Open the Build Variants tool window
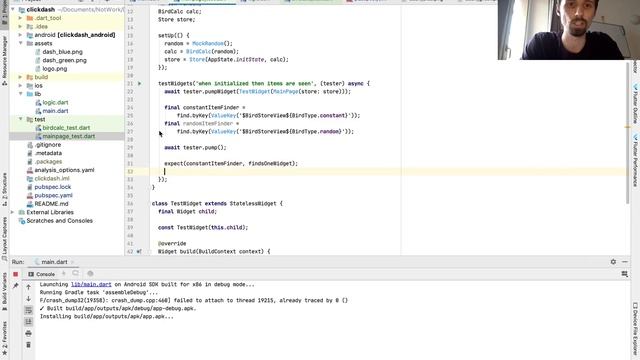This screenshot has height=360, width=640. pyautogui.click(x=4, y=292)
